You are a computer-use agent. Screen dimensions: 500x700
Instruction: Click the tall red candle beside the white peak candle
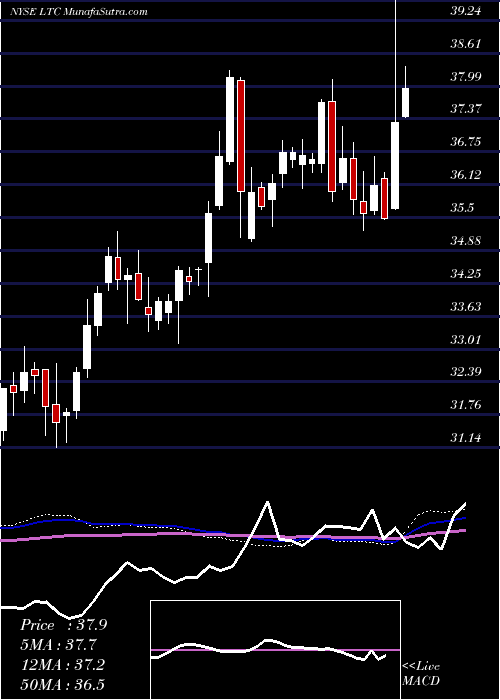click(x=241, y=136)
